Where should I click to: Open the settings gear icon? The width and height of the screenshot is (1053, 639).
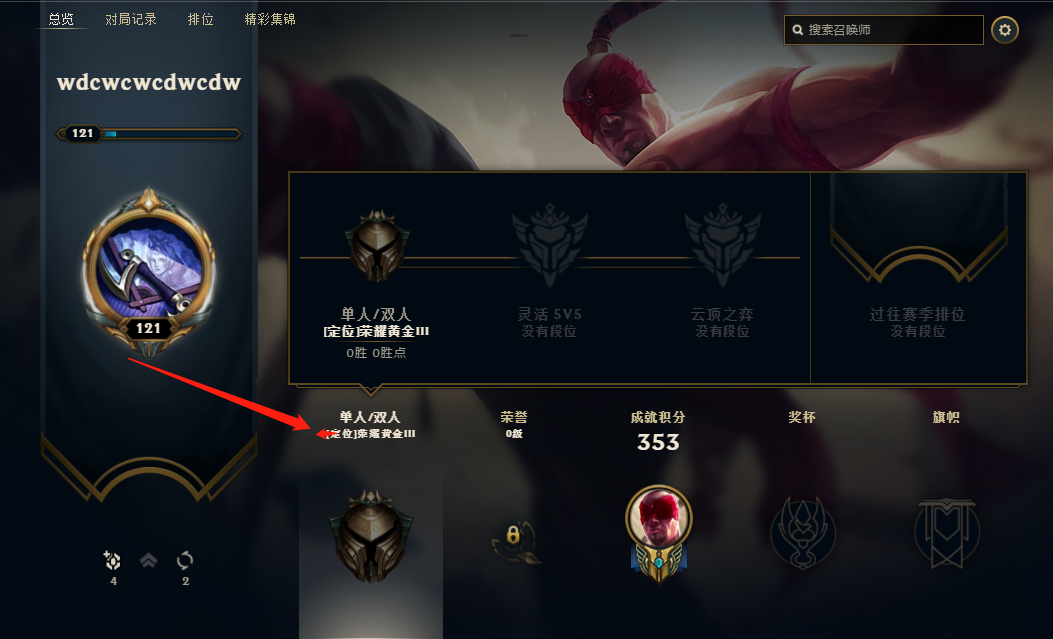pos(1005,30)
